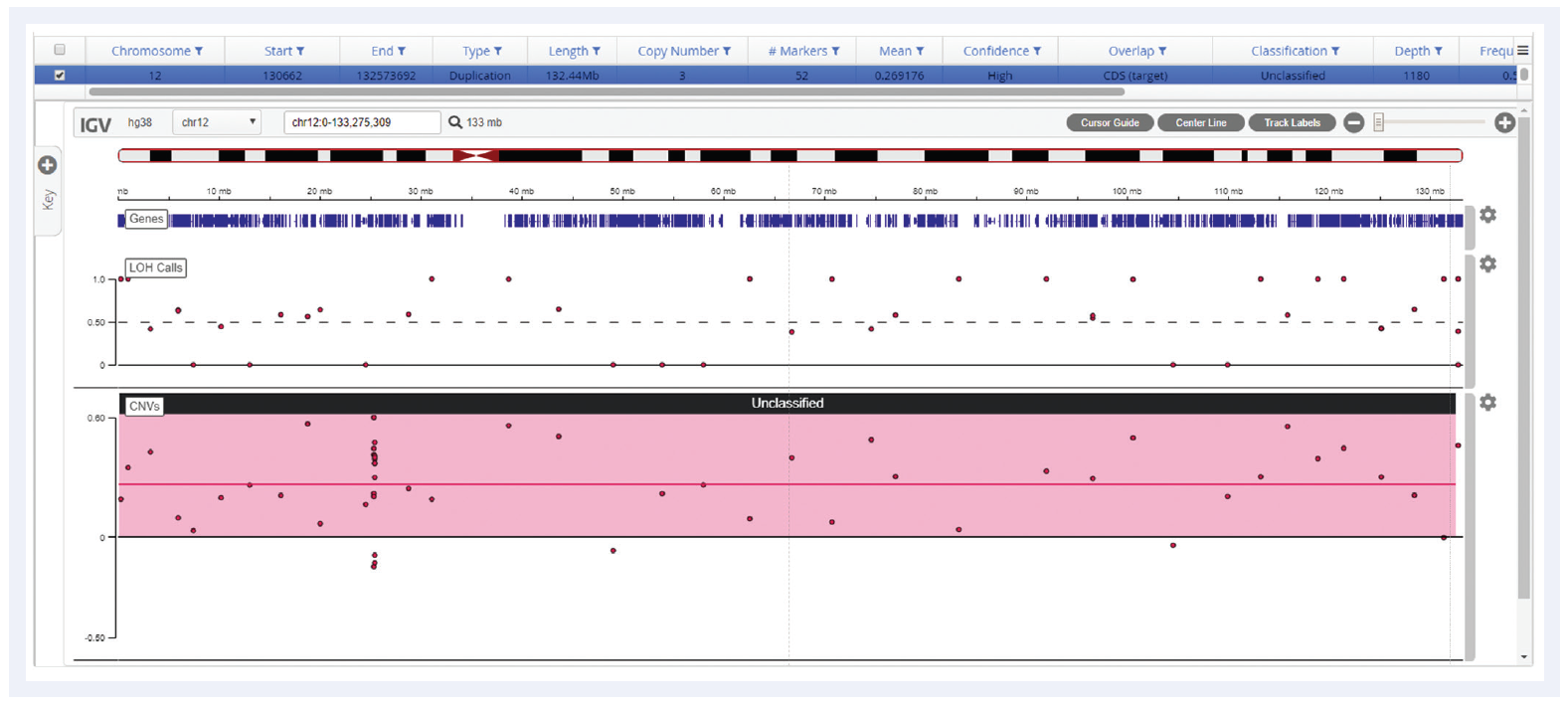Viewport: 1568px width, 707px height.
Task: Toggle the select-all header checkbox
Action: pos(60,50)
